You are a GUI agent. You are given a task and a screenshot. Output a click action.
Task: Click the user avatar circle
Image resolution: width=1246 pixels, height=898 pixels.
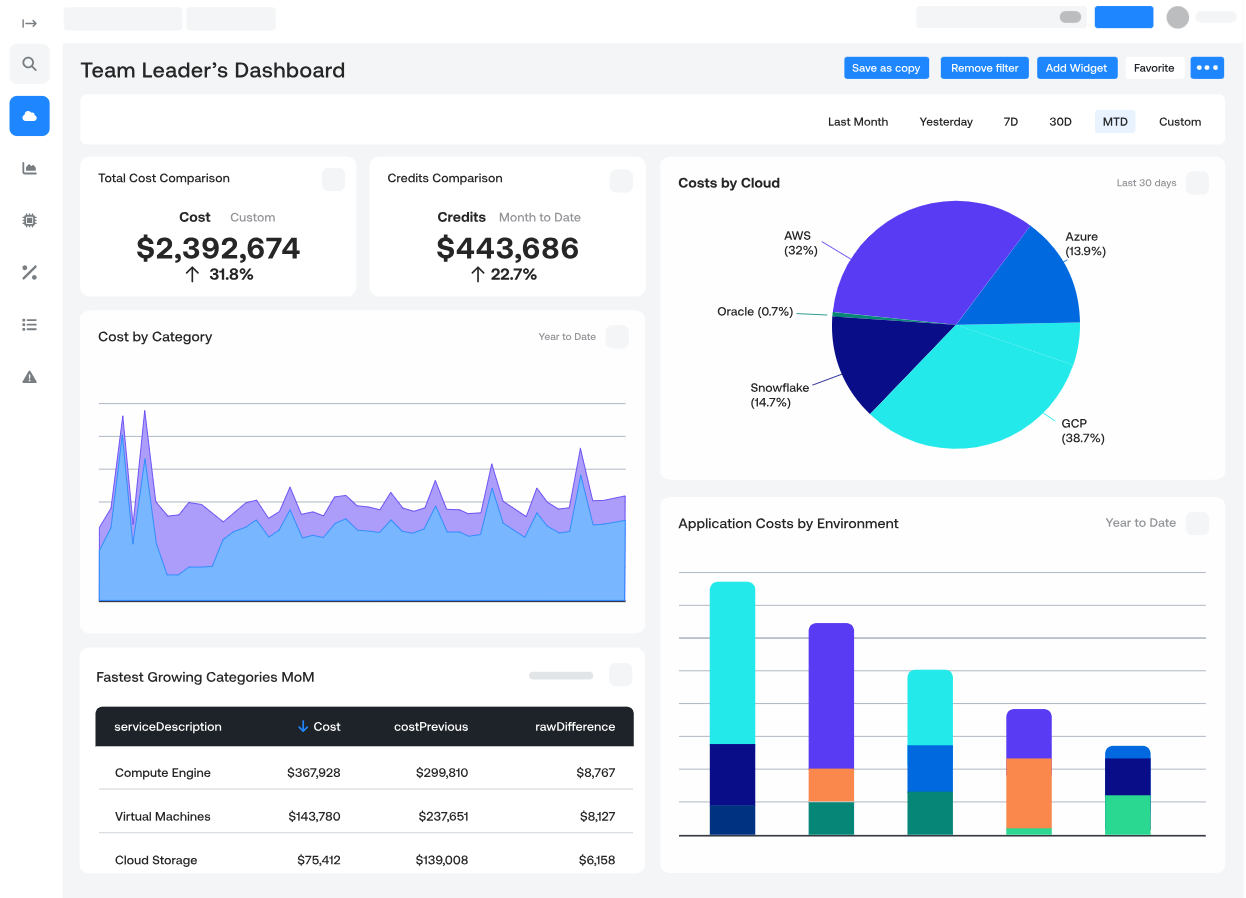[x=1178, y=17]
